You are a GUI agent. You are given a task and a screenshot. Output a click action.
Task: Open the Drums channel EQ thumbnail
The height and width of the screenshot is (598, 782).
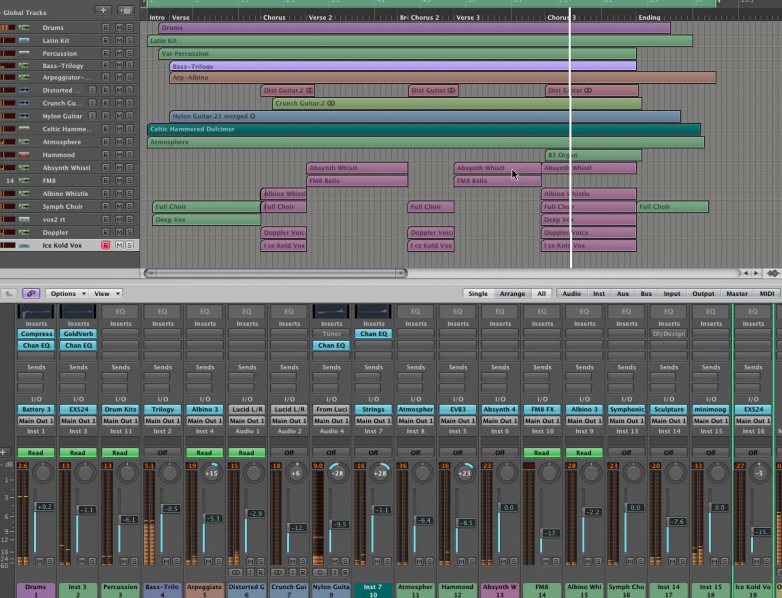coord(35,312)
